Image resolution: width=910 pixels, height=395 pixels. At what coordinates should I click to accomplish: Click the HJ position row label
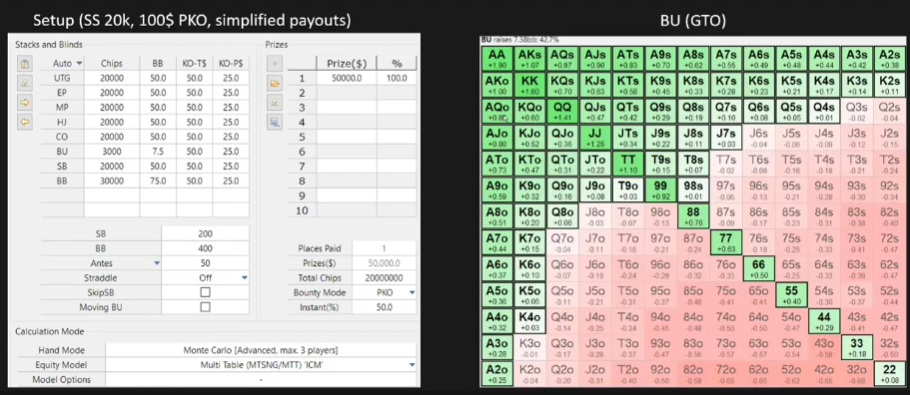point(62,122)
